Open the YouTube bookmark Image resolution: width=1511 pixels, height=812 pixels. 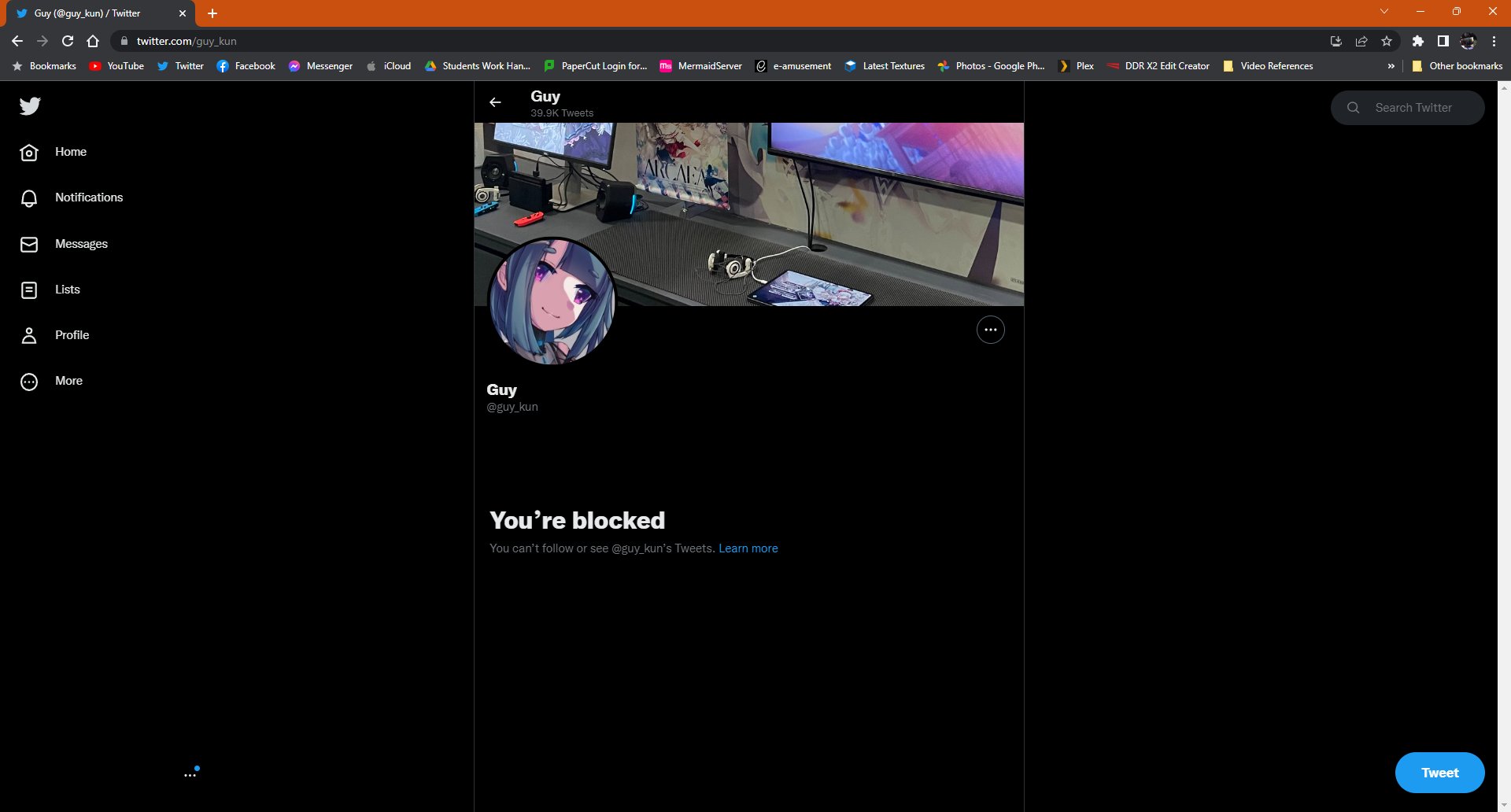pyautogui.click(x=116, y=66)
